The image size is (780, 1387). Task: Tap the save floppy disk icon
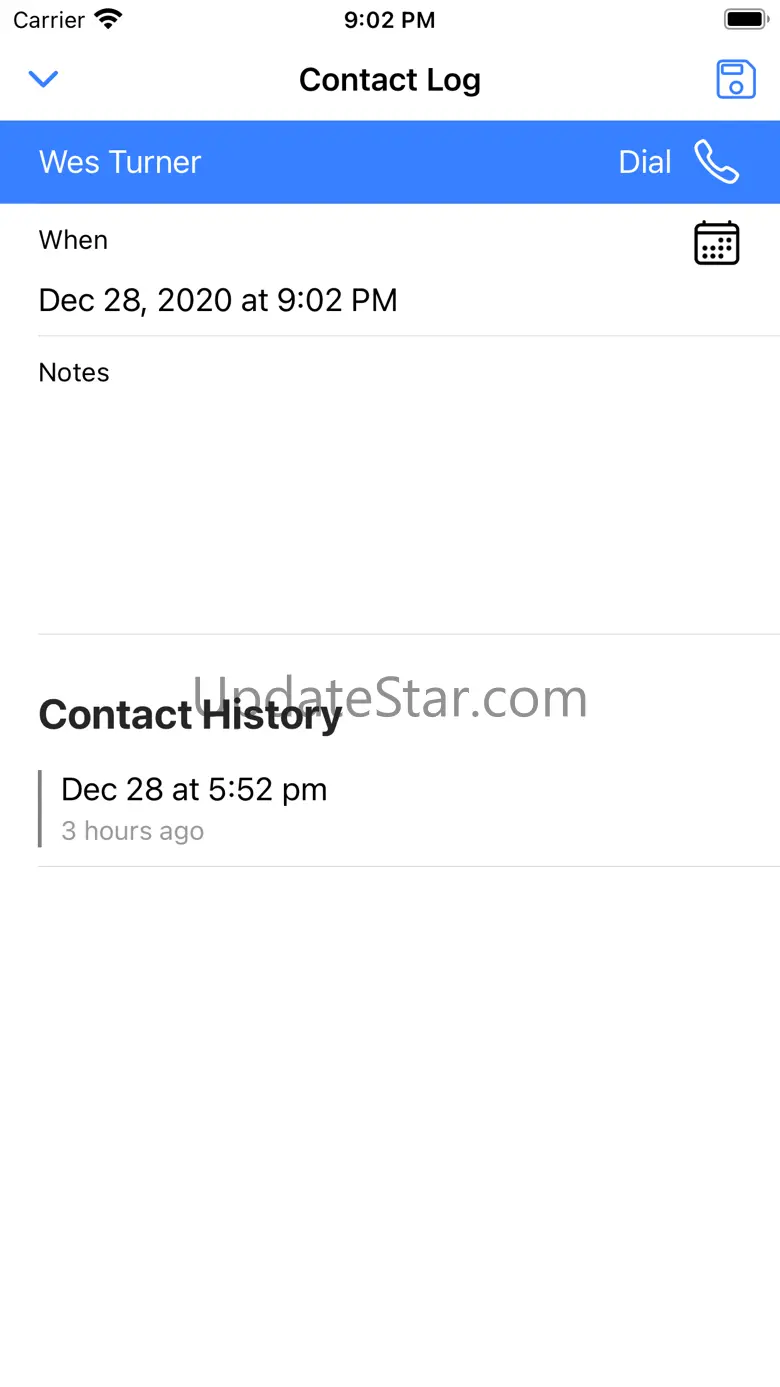point(736,80)
